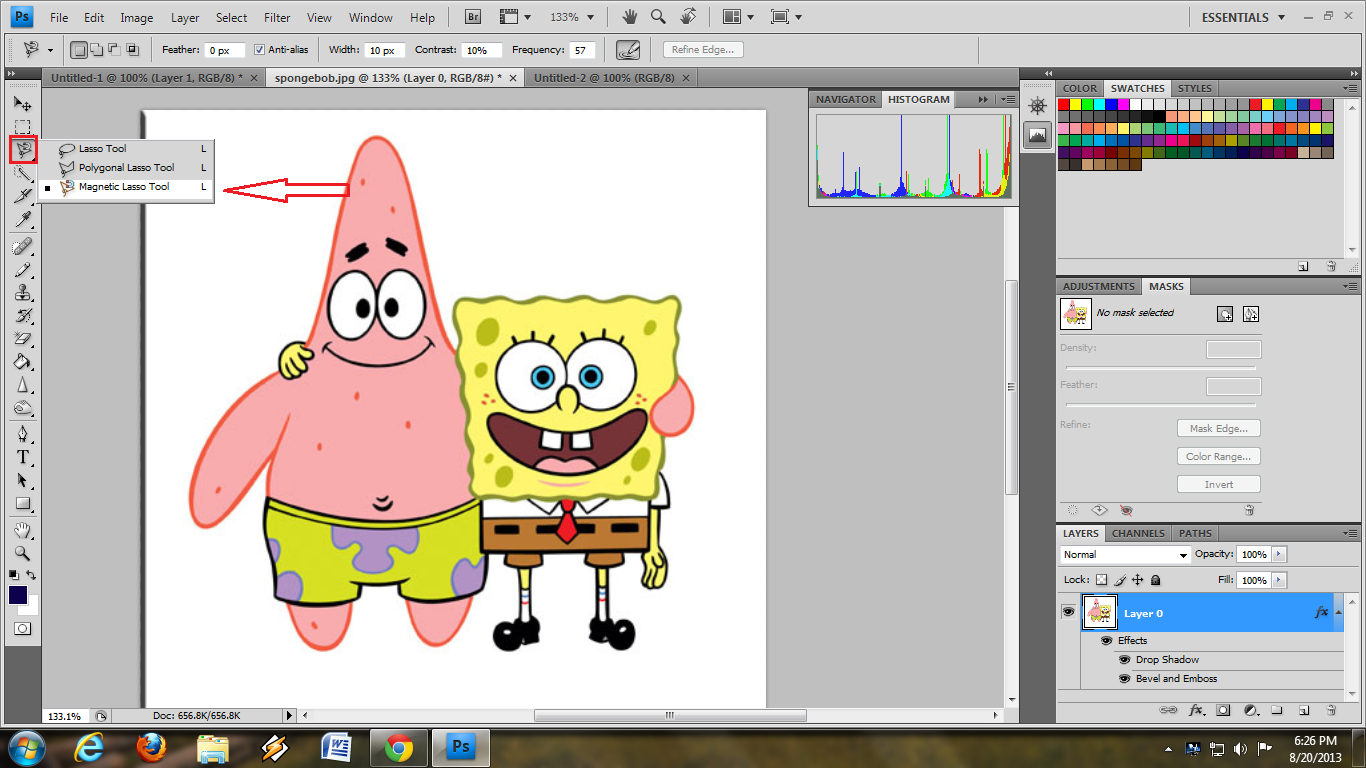Hide the Bevel and Emboss effect
The image size is (1366, 768).
(1124, 679)
